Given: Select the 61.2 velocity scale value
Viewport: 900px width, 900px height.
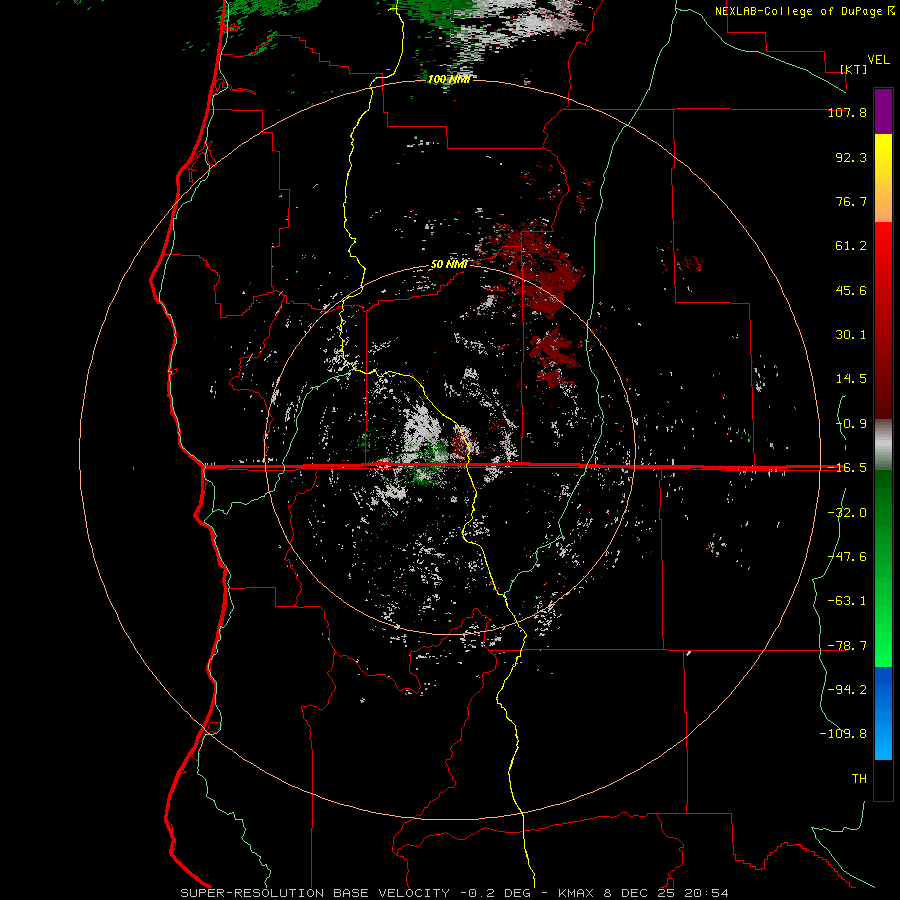Looking at the screenshot, I should tap(851, 246).
